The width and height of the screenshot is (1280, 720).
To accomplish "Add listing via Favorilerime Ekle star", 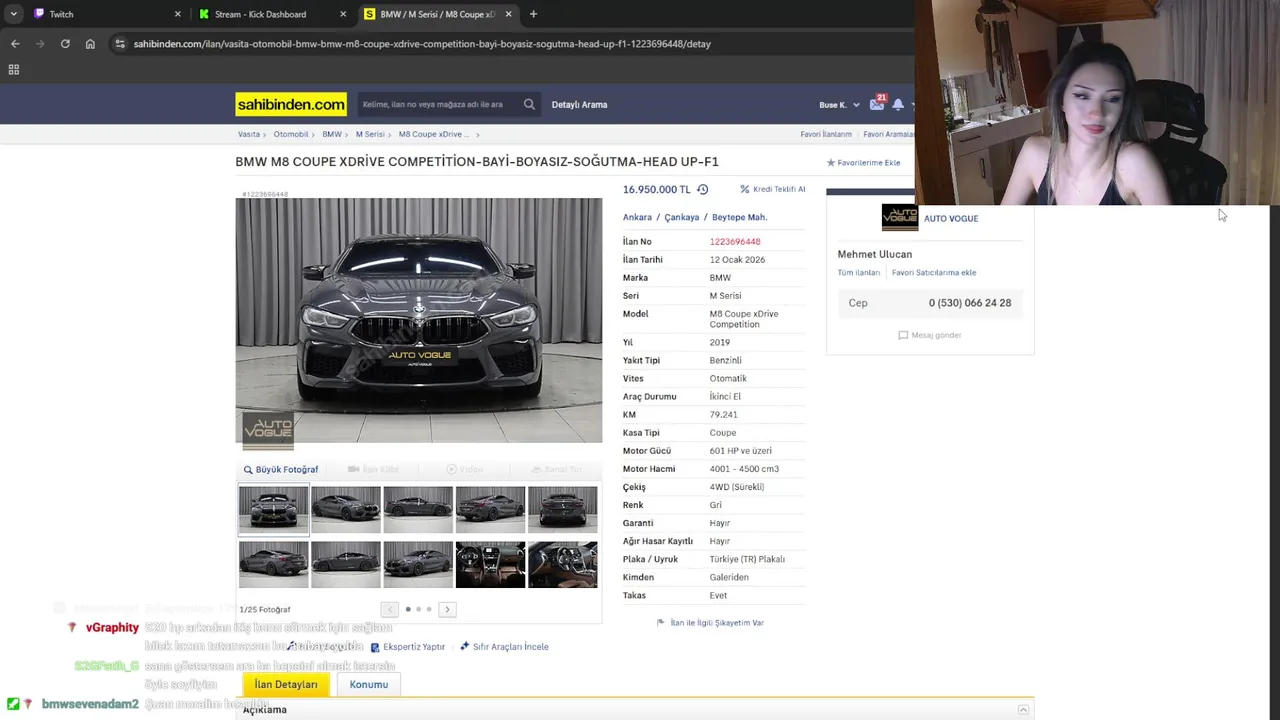I will pyautogui.click(x=864, y=162).
